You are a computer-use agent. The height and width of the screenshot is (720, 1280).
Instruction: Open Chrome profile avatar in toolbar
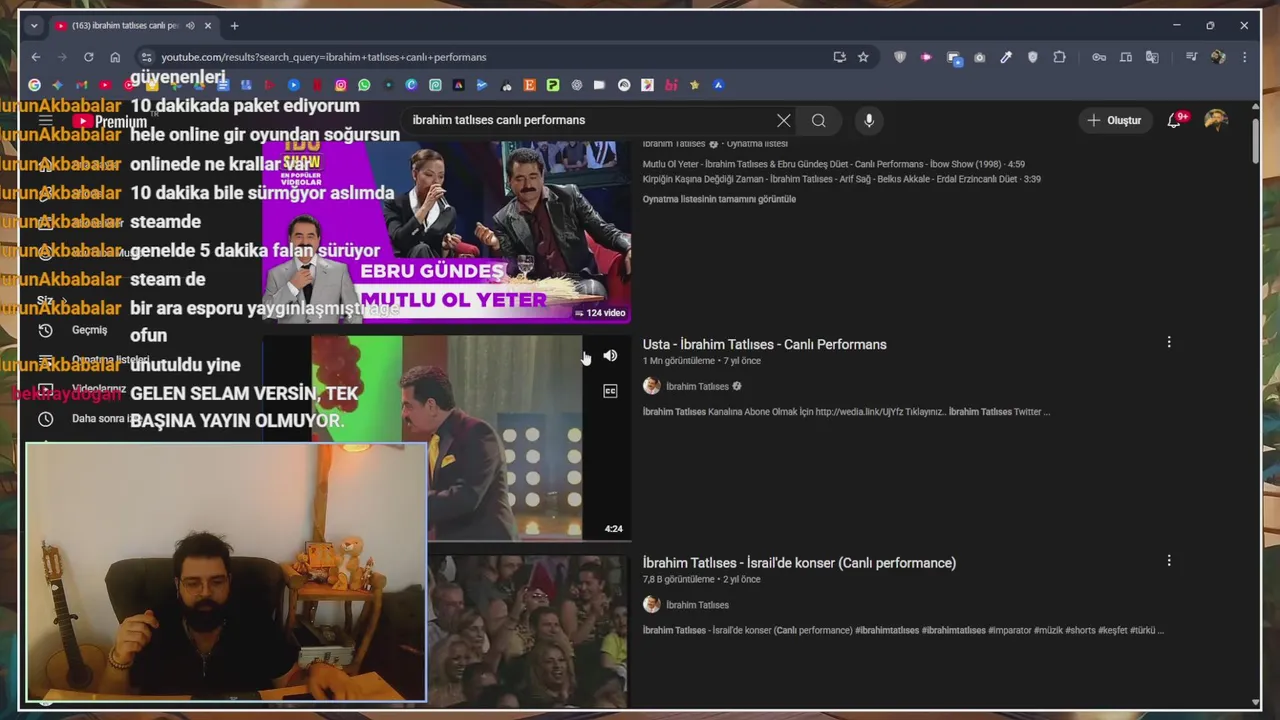pos(1218,57)
